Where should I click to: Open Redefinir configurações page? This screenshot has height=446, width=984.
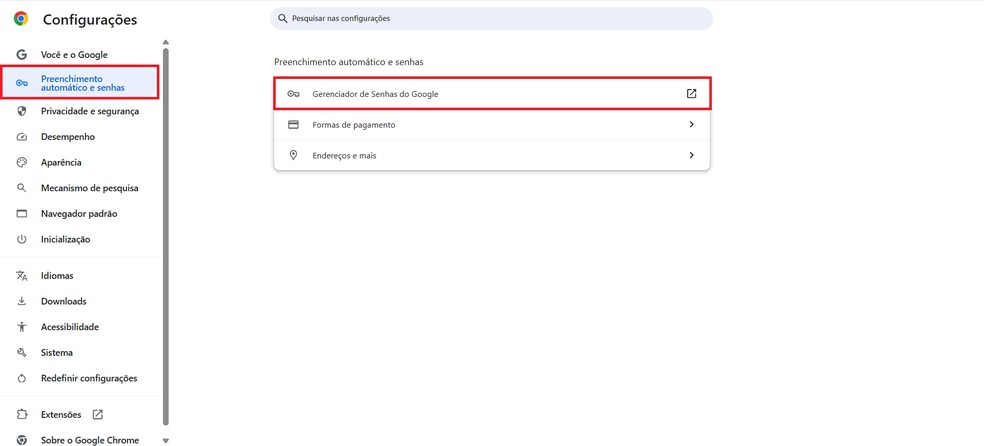[x=88, y=378]
